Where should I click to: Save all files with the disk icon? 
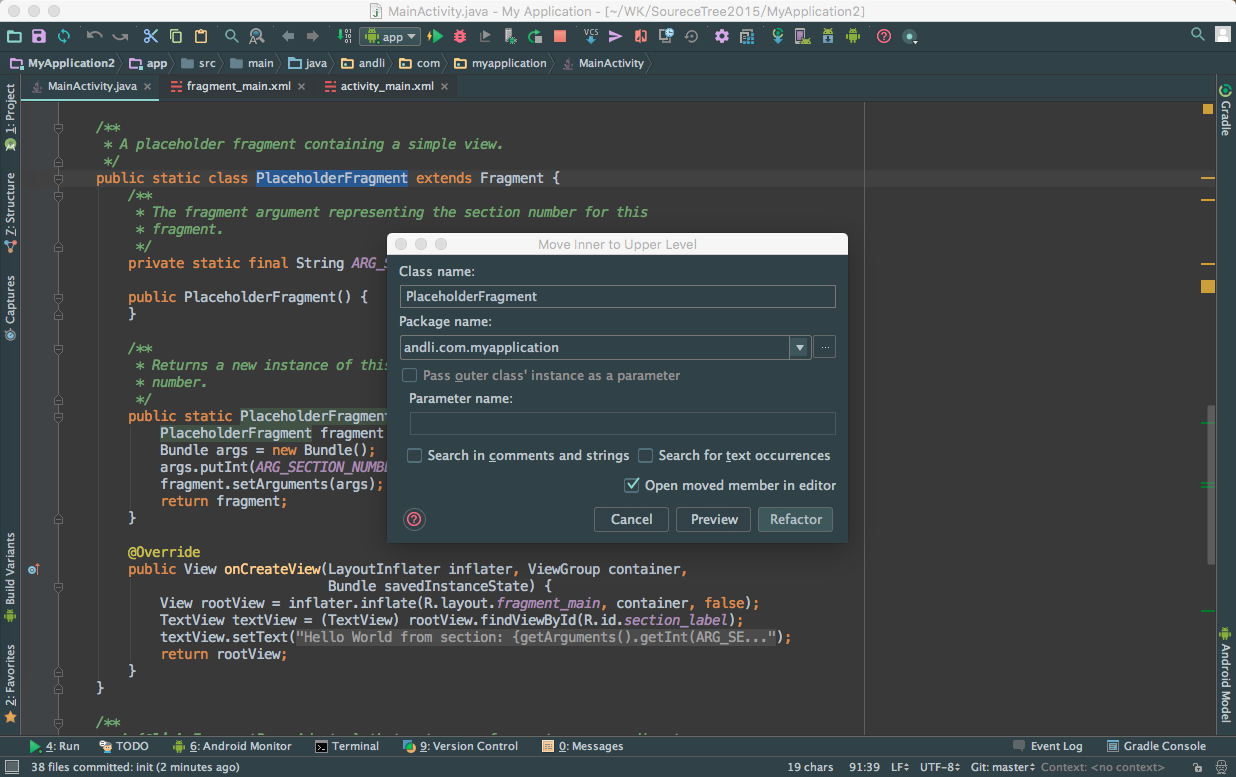39,36
